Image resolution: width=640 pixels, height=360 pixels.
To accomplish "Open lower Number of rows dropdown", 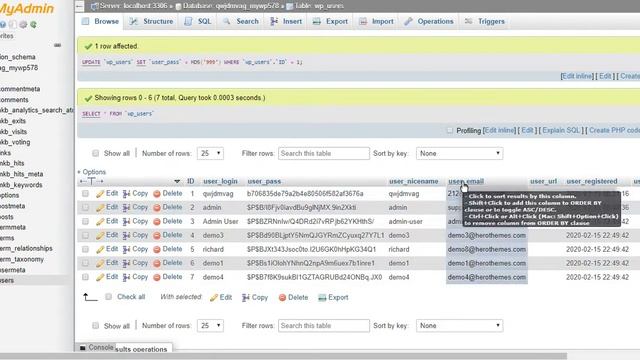I will (x=210, y=326).
